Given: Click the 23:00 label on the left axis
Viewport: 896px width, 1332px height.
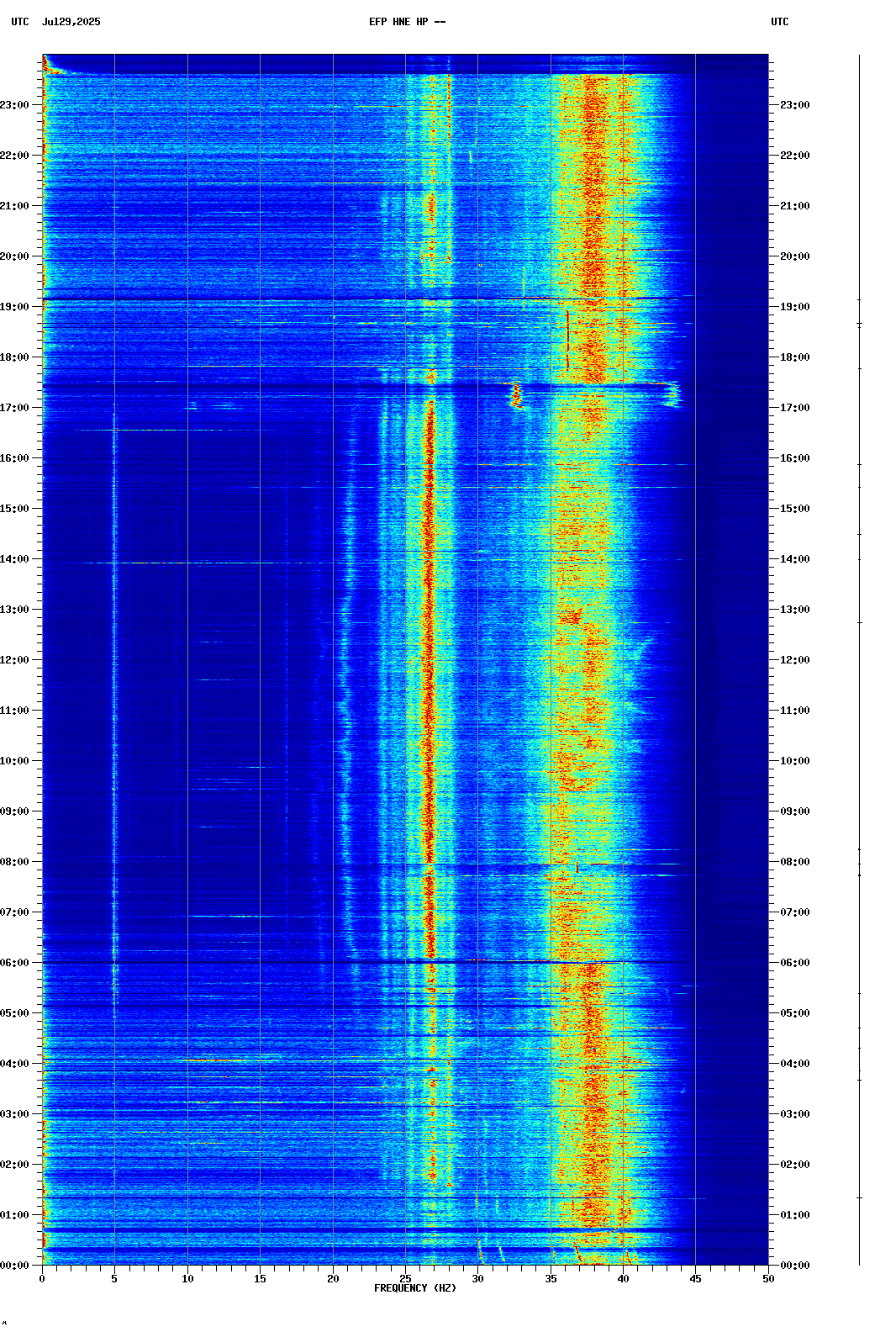Looking at the screenshot, I should 14,105.
